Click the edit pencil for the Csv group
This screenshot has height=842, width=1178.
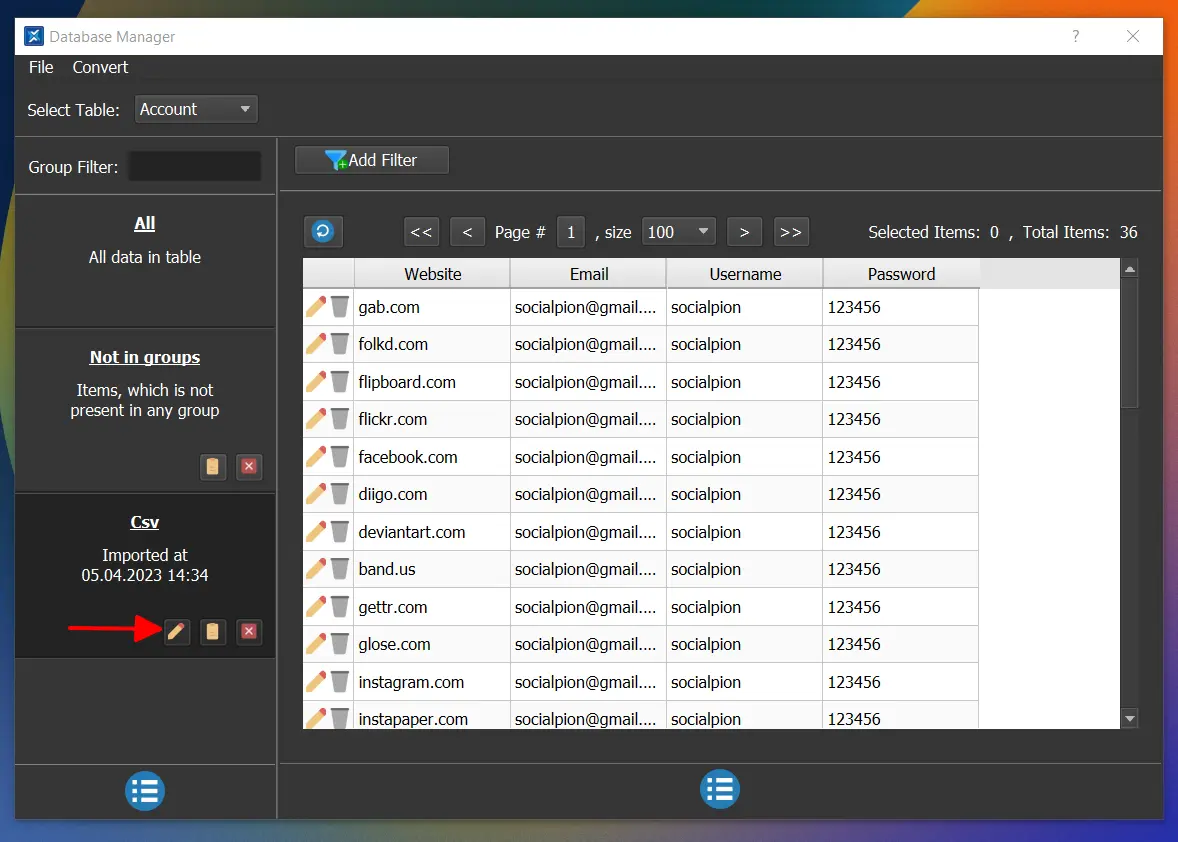pos(176,631)
